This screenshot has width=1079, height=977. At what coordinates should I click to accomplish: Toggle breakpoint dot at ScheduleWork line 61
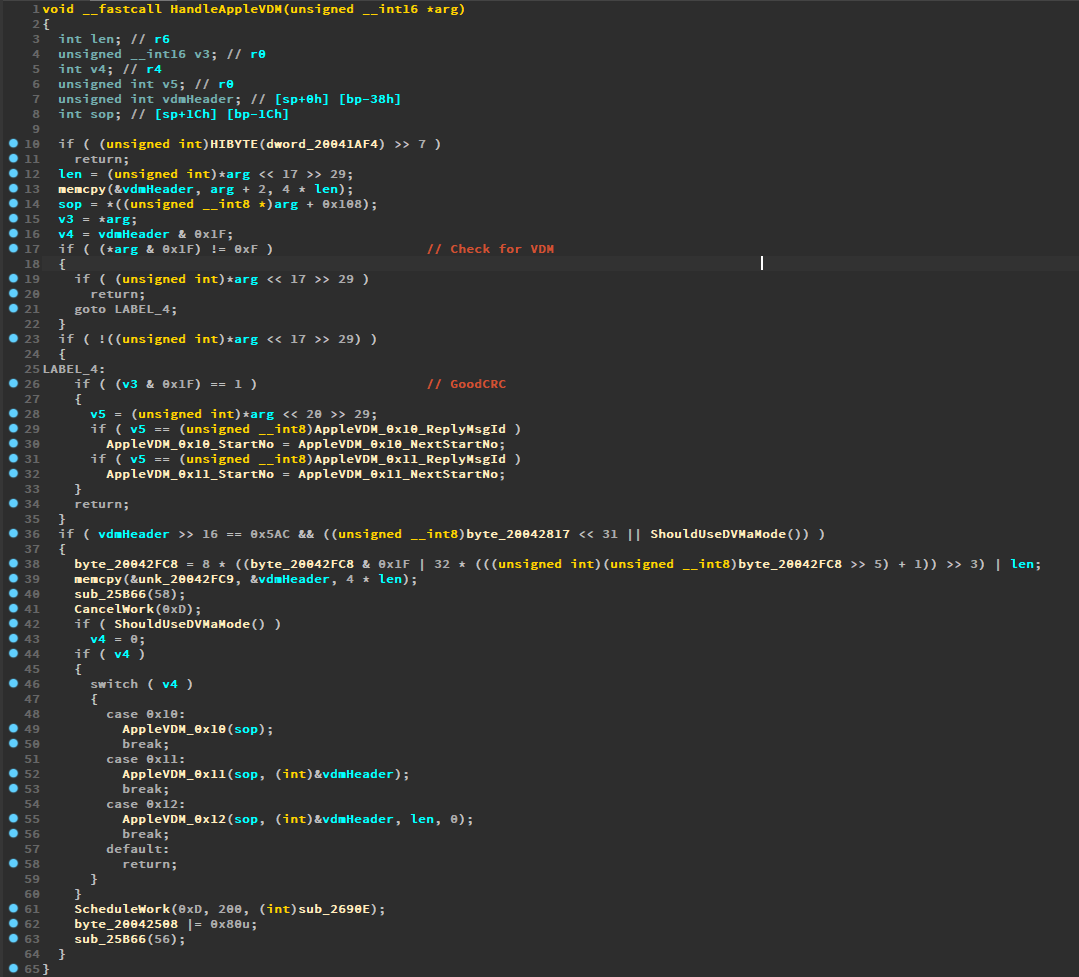pos(13,908)
